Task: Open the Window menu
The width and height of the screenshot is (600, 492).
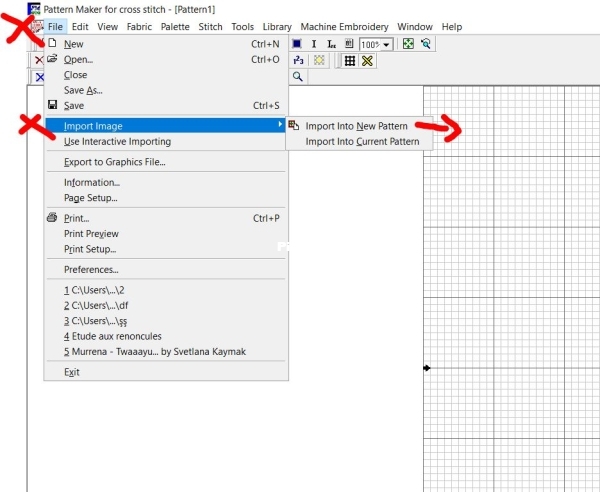Action: (415, 27)
